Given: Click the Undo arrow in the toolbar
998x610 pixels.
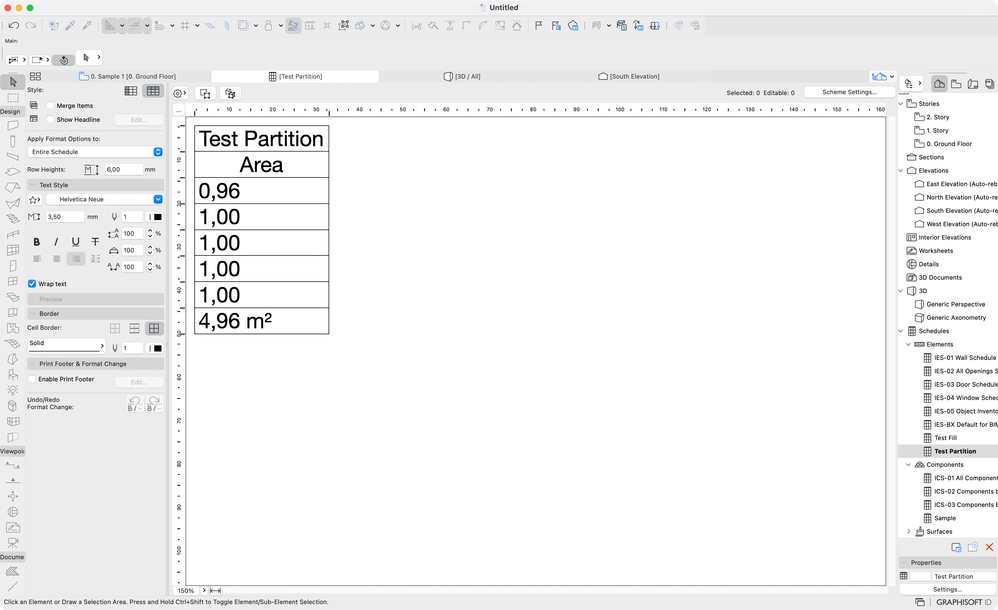Looking at the screenshot, I should point(13,25).
